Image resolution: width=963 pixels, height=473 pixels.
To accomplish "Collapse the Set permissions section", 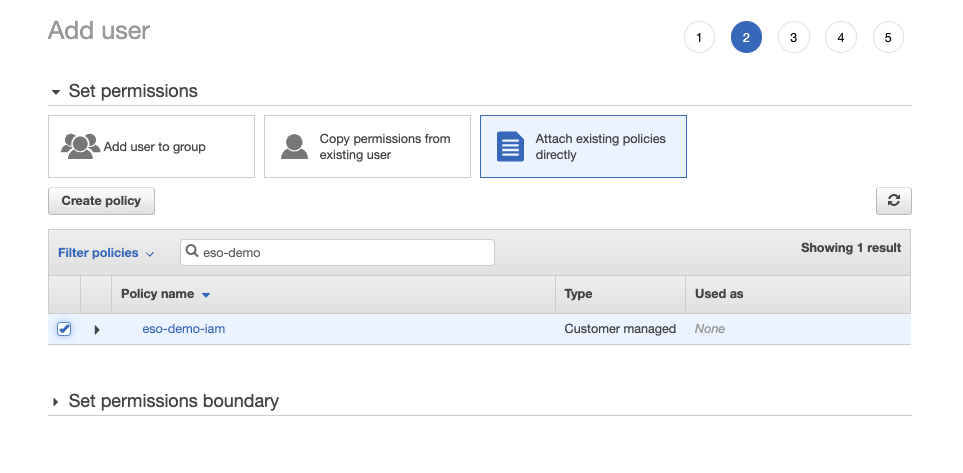I will coord(56,92).
